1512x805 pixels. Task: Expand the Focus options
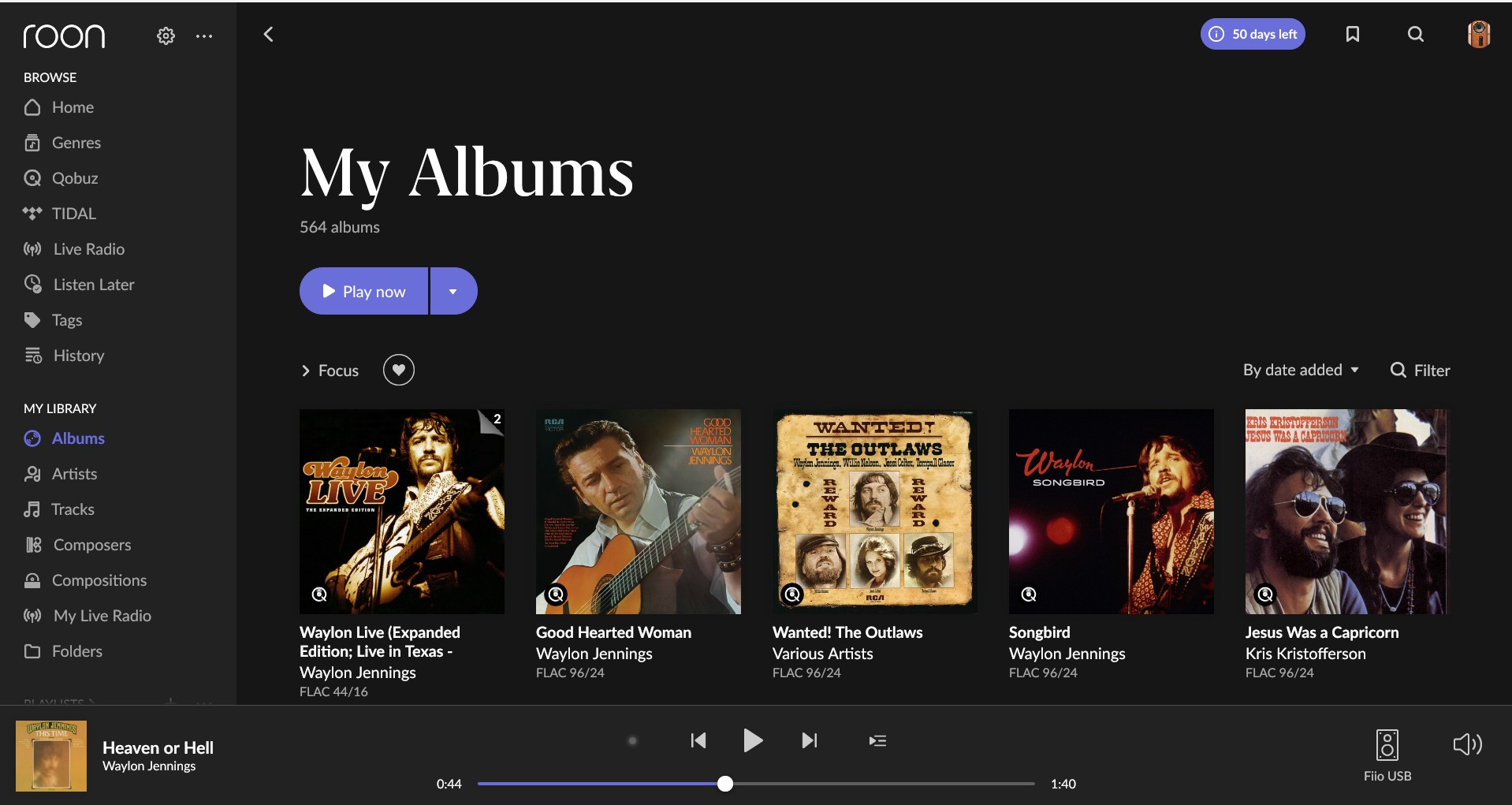click(330, 371)
